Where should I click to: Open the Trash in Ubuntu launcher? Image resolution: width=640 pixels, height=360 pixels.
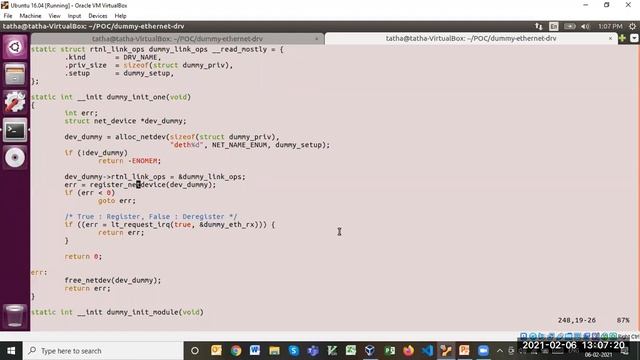pyautogui.click(x=15, y=315)
